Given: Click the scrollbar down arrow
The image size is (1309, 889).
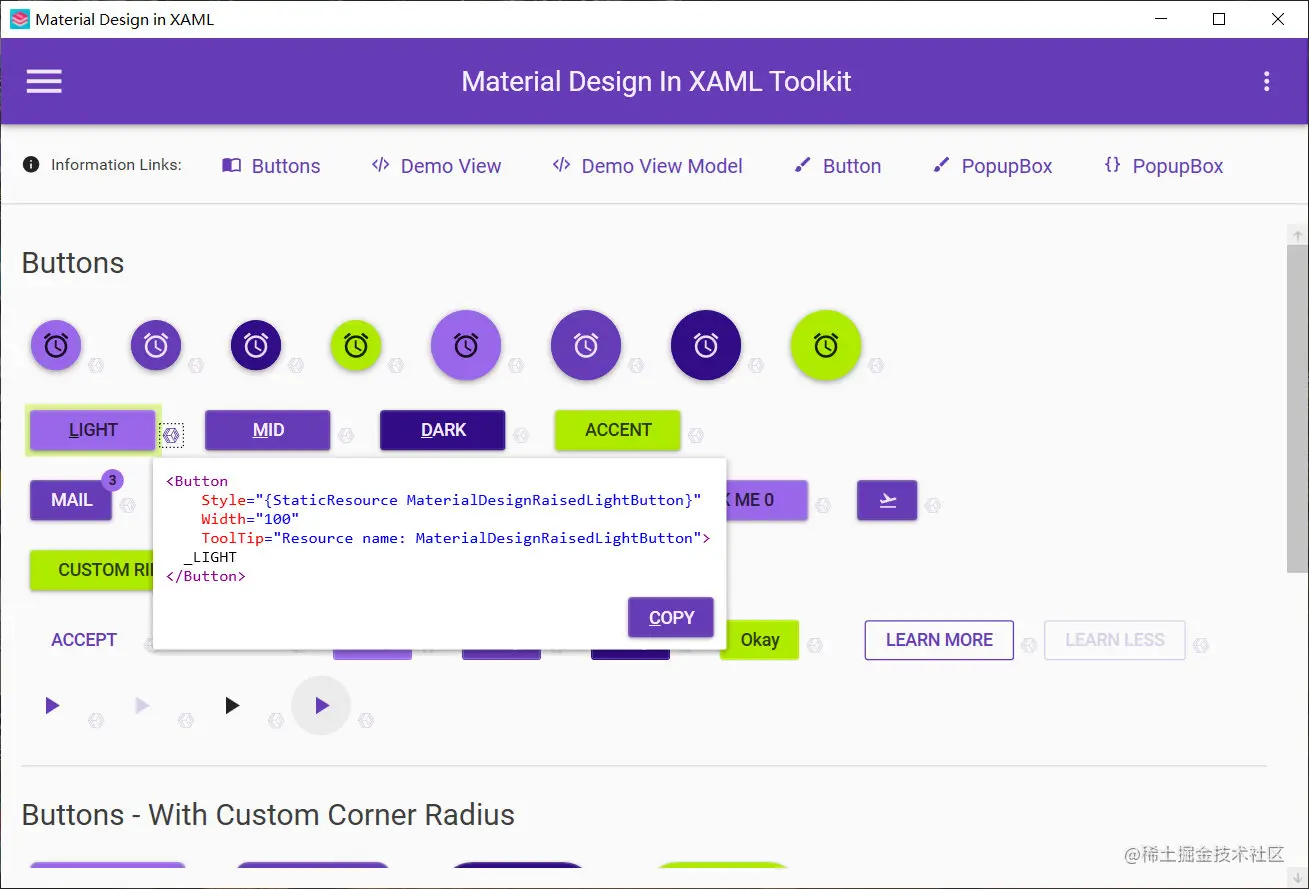Looking at the screenshot, I should 1297,877.
